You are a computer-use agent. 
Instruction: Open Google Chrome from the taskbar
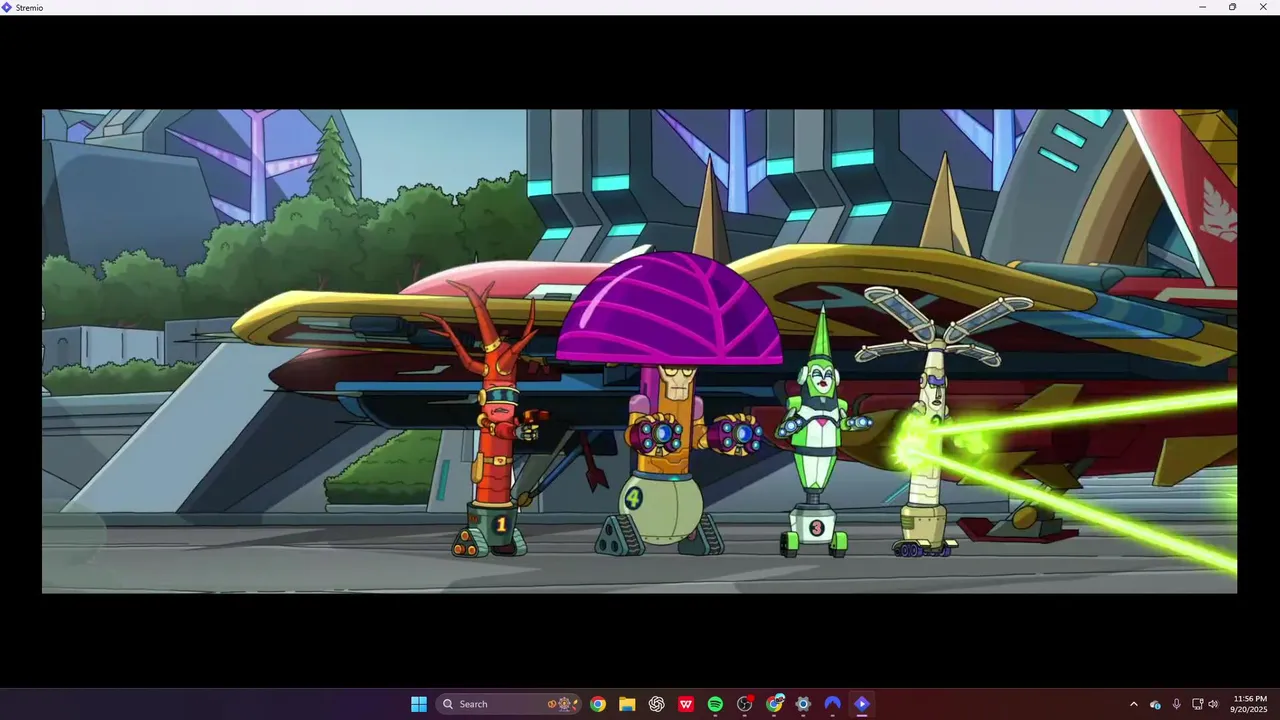[x=597, y=704]
